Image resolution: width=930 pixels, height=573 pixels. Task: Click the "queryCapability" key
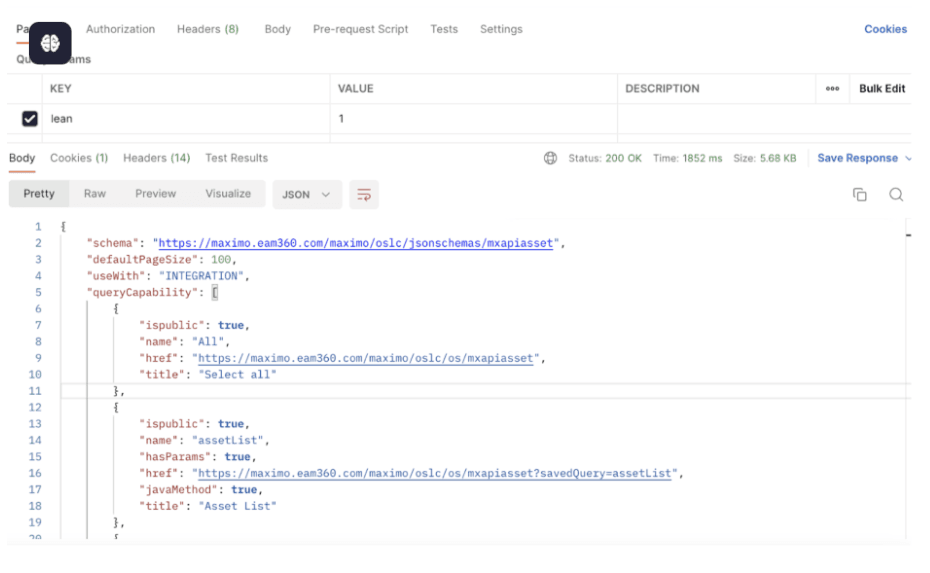pos(142,292)
